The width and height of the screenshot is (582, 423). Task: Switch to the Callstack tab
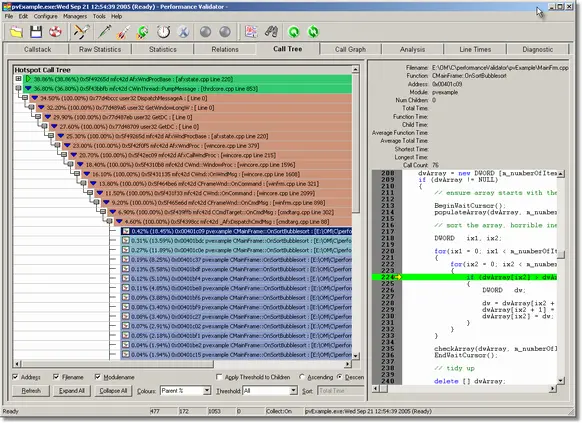(37, 49)
